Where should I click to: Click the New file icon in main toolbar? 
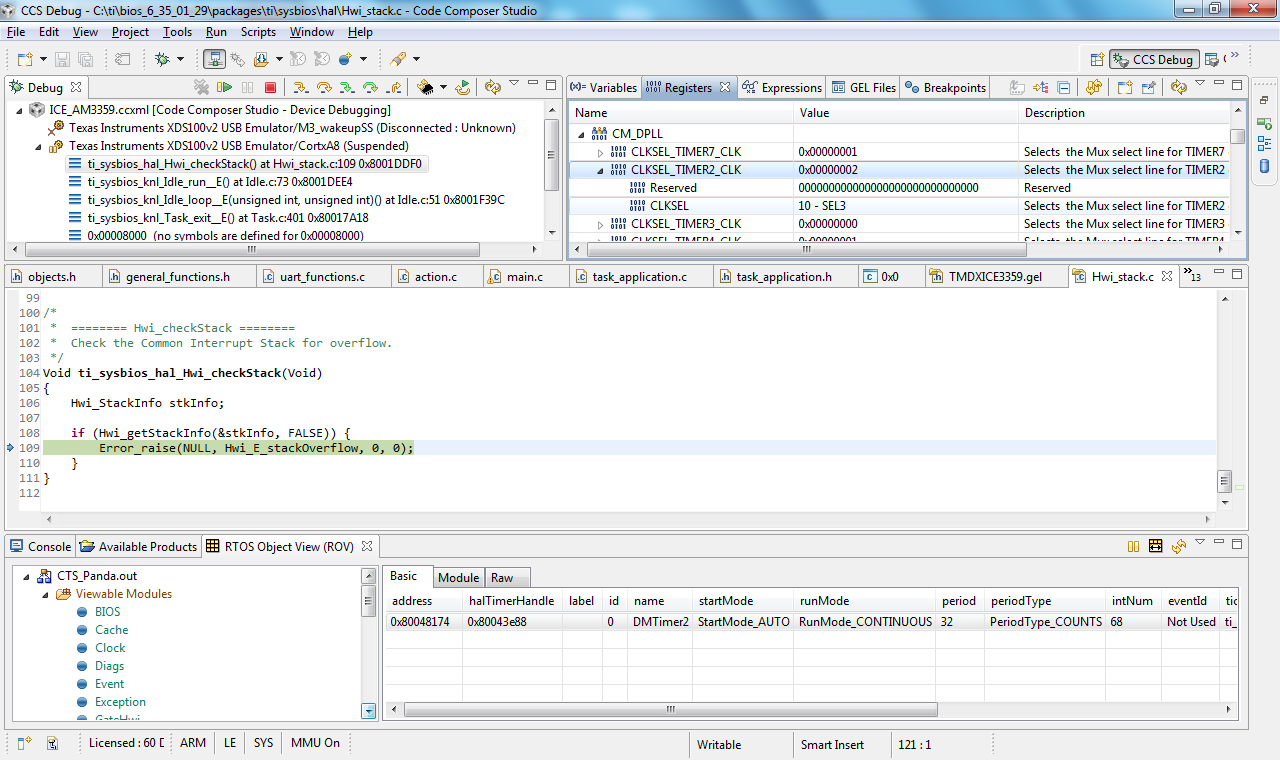[x=24, y=59]
